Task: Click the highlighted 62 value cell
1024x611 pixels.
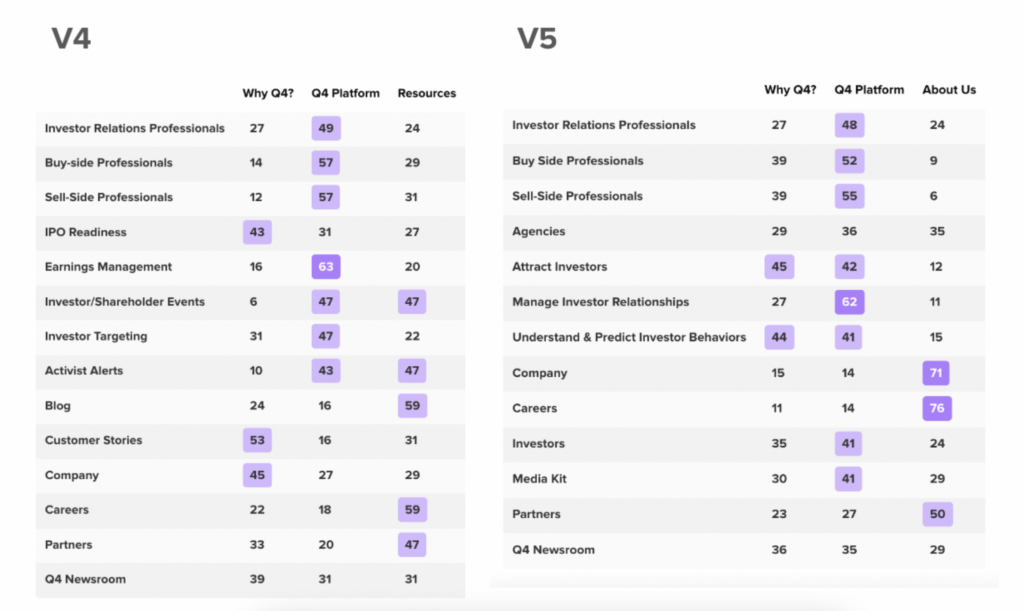Action: tap(849, 302)
